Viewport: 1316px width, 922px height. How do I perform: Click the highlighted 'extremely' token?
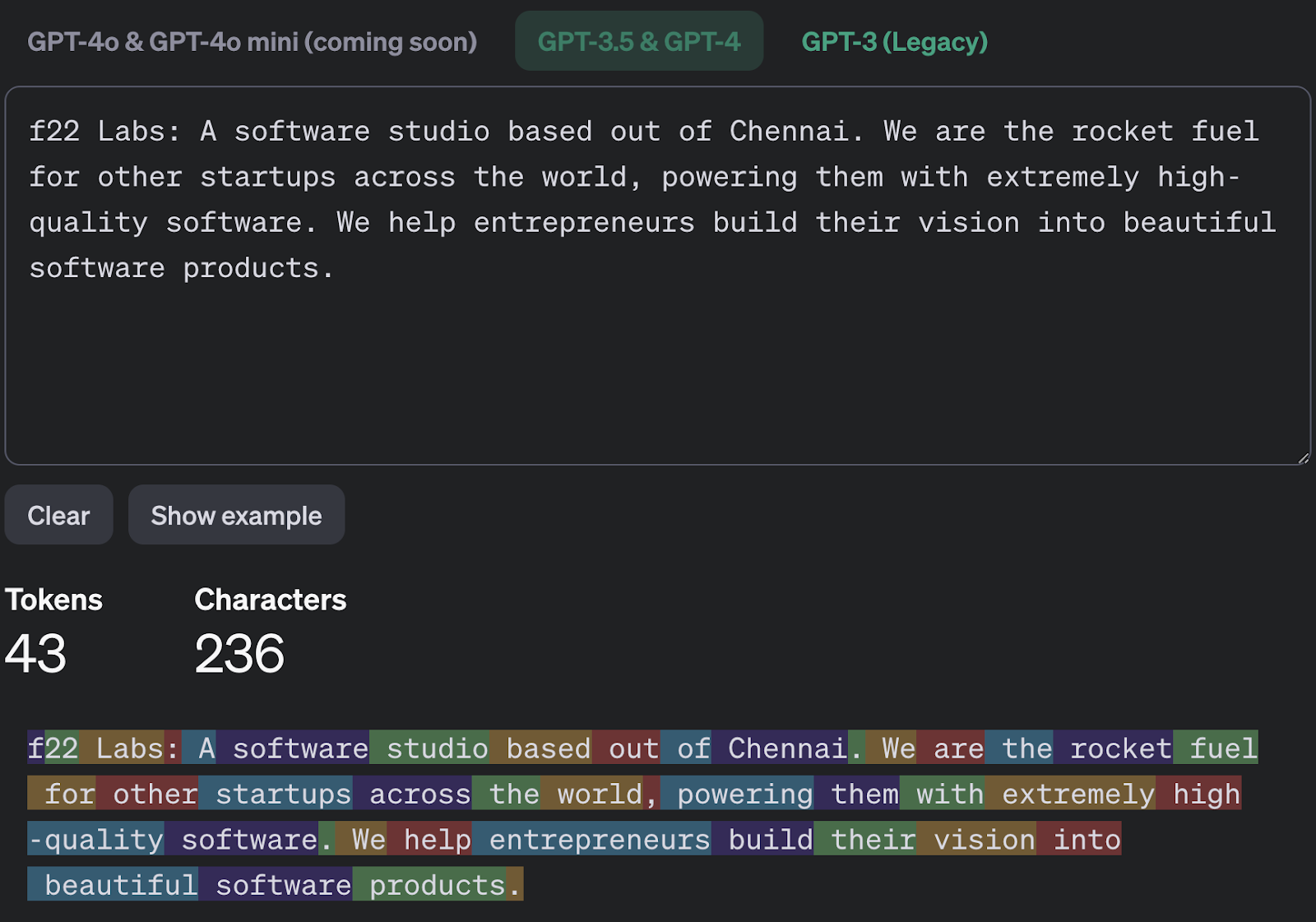click(x=1070, y=793)
